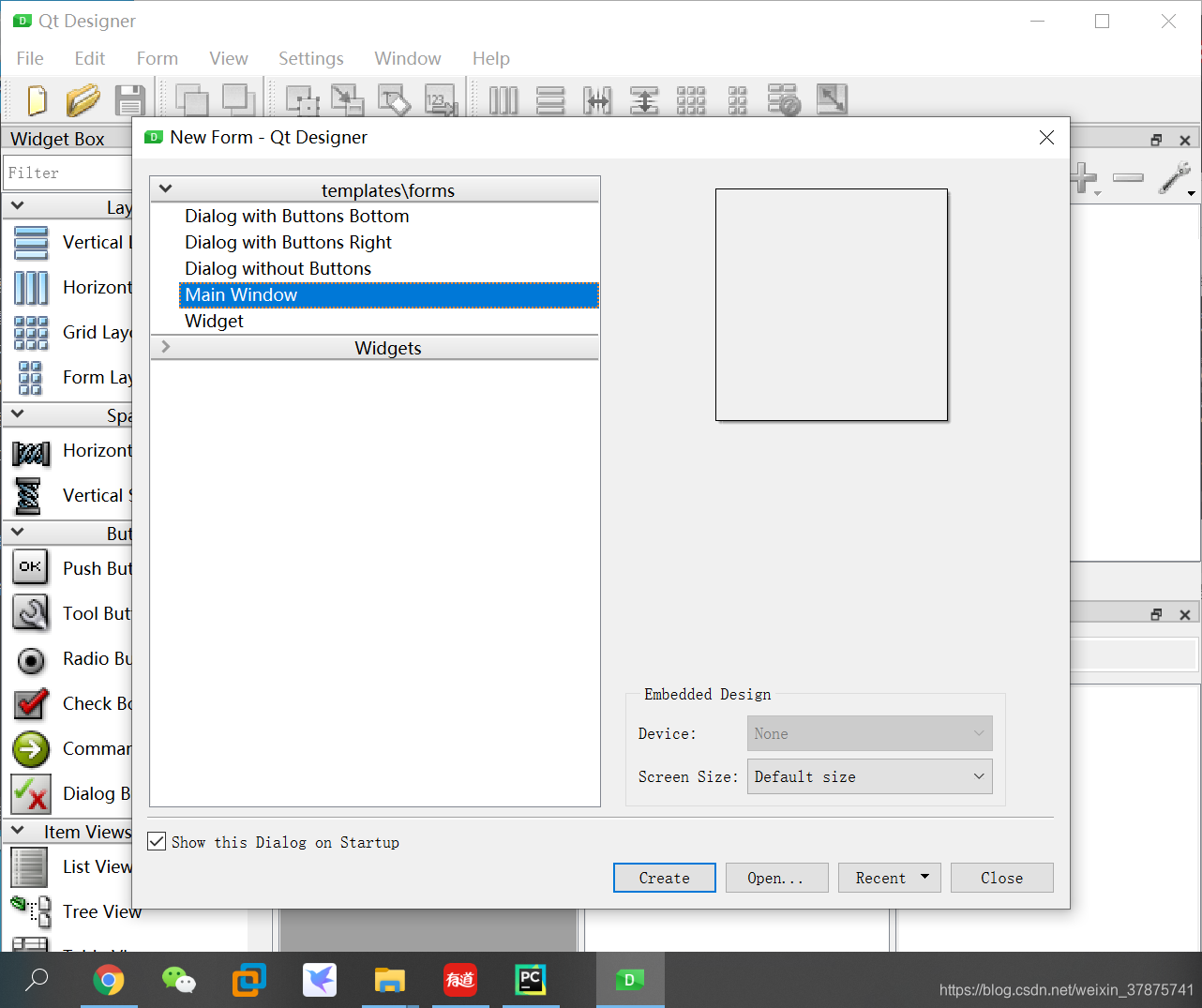Screen dimensions: 1202x1008
Task: Click the Open form folder icon
Action: coord(83,100)
